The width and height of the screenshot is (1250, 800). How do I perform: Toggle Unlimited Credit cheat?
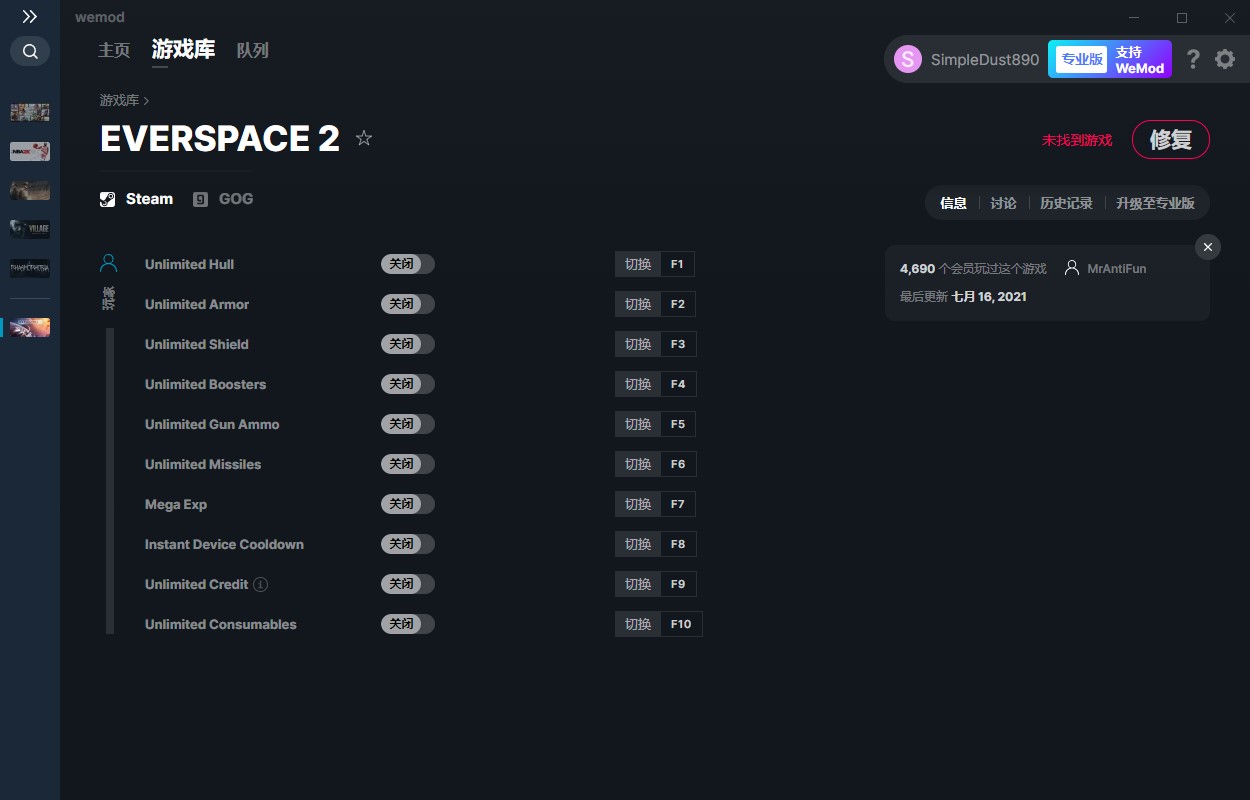pyautogui.click(x=408, y=584)
